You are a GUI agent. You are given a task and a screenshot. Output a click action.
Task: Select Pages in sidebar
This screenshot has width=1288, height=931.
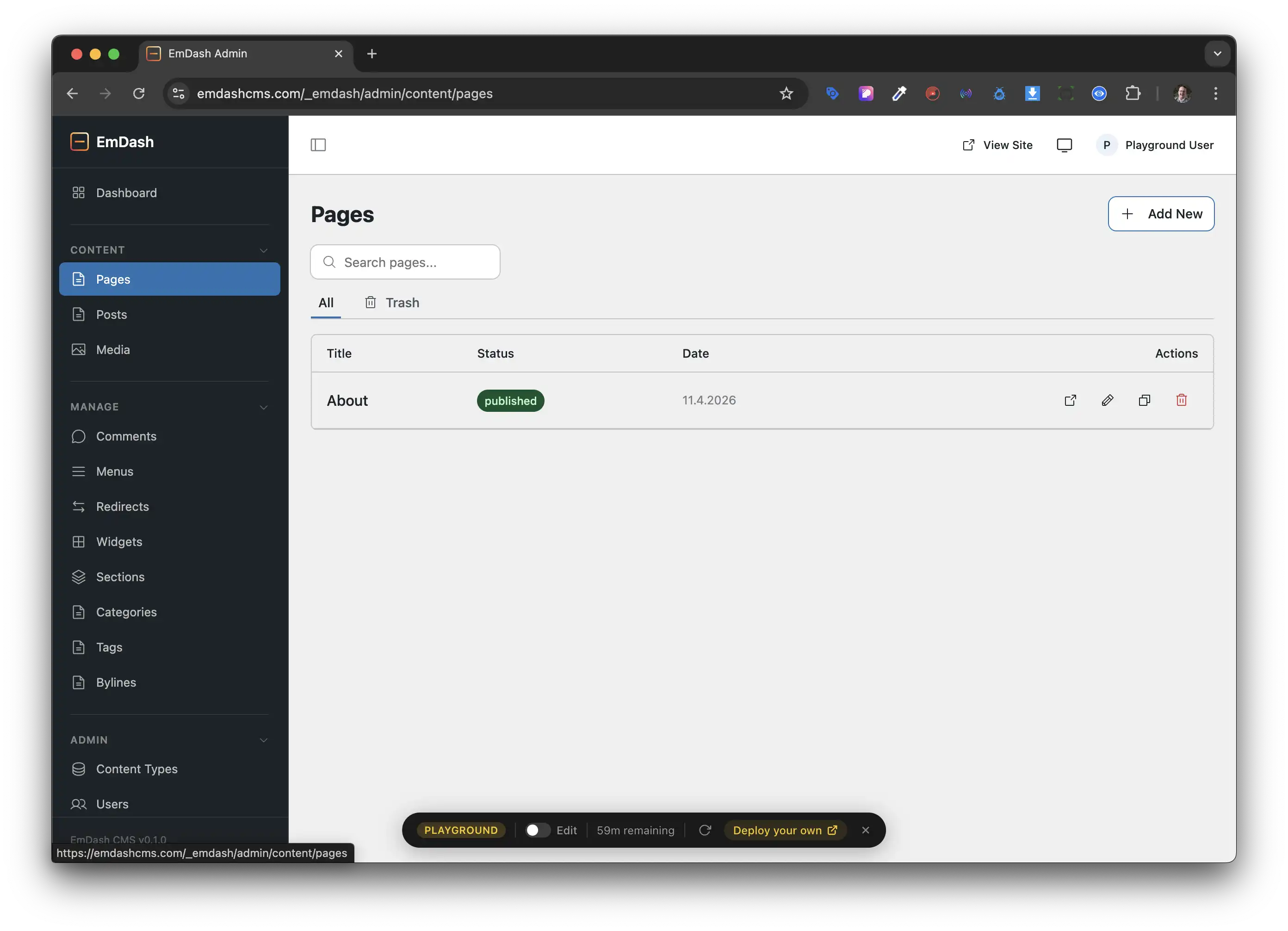tap(169, 279)
